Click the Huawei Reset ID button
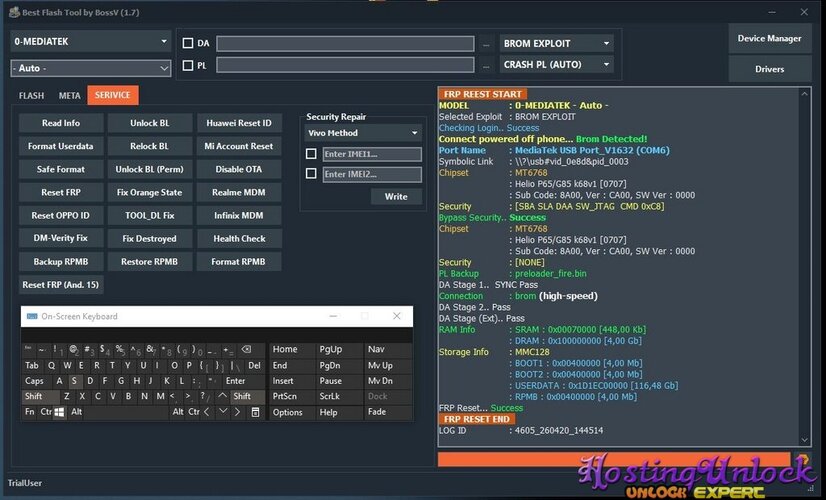The image size is (826, 500). 239,123
